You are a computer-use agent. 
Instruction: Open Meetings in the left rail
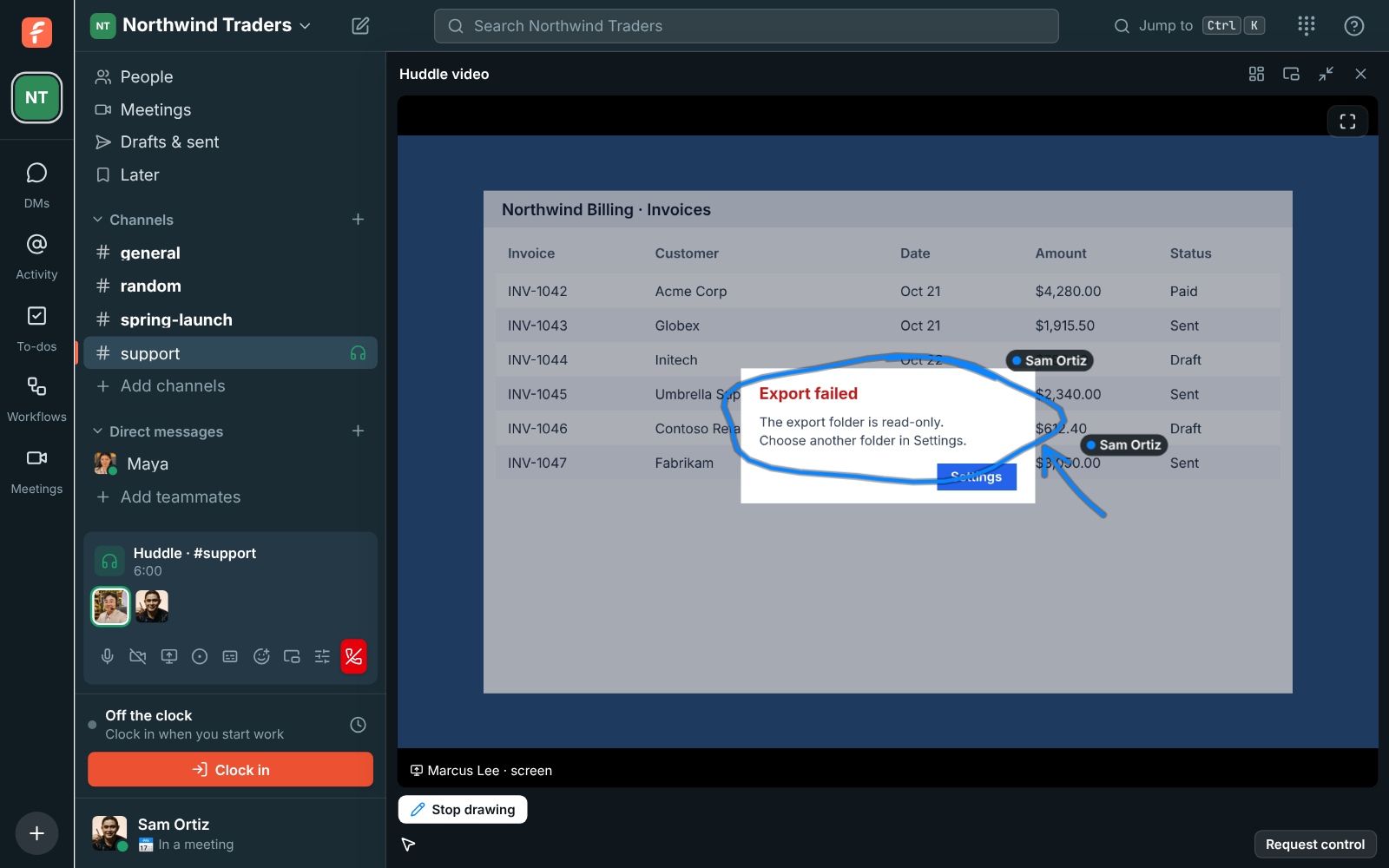click(36, 471)
